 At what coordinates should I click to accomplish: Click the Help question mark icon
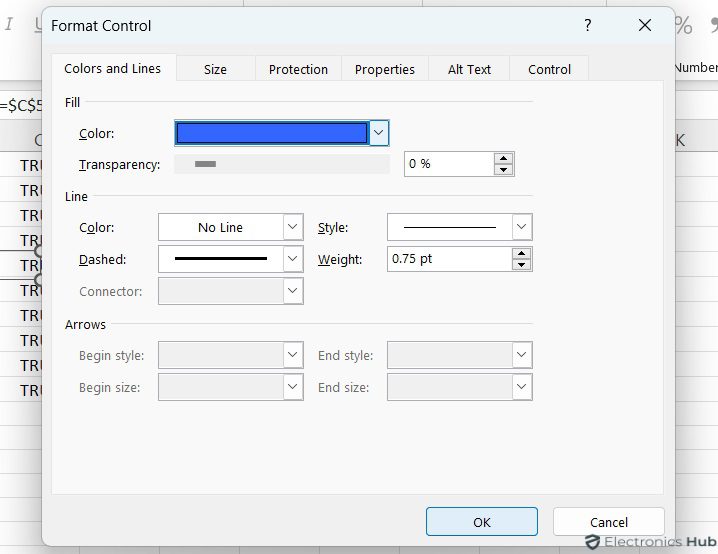click(x=587, y=26)
